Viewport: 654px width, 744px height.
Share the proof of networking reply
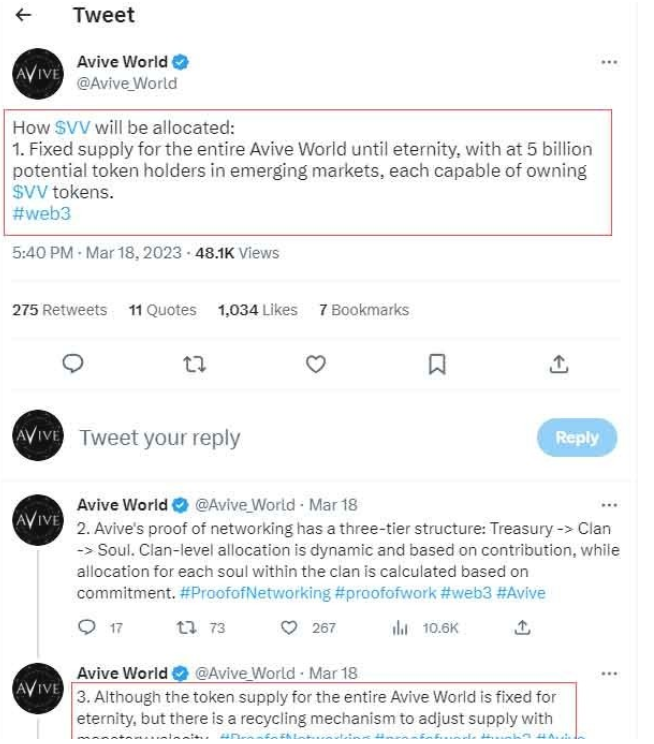[x=522, y=628]
